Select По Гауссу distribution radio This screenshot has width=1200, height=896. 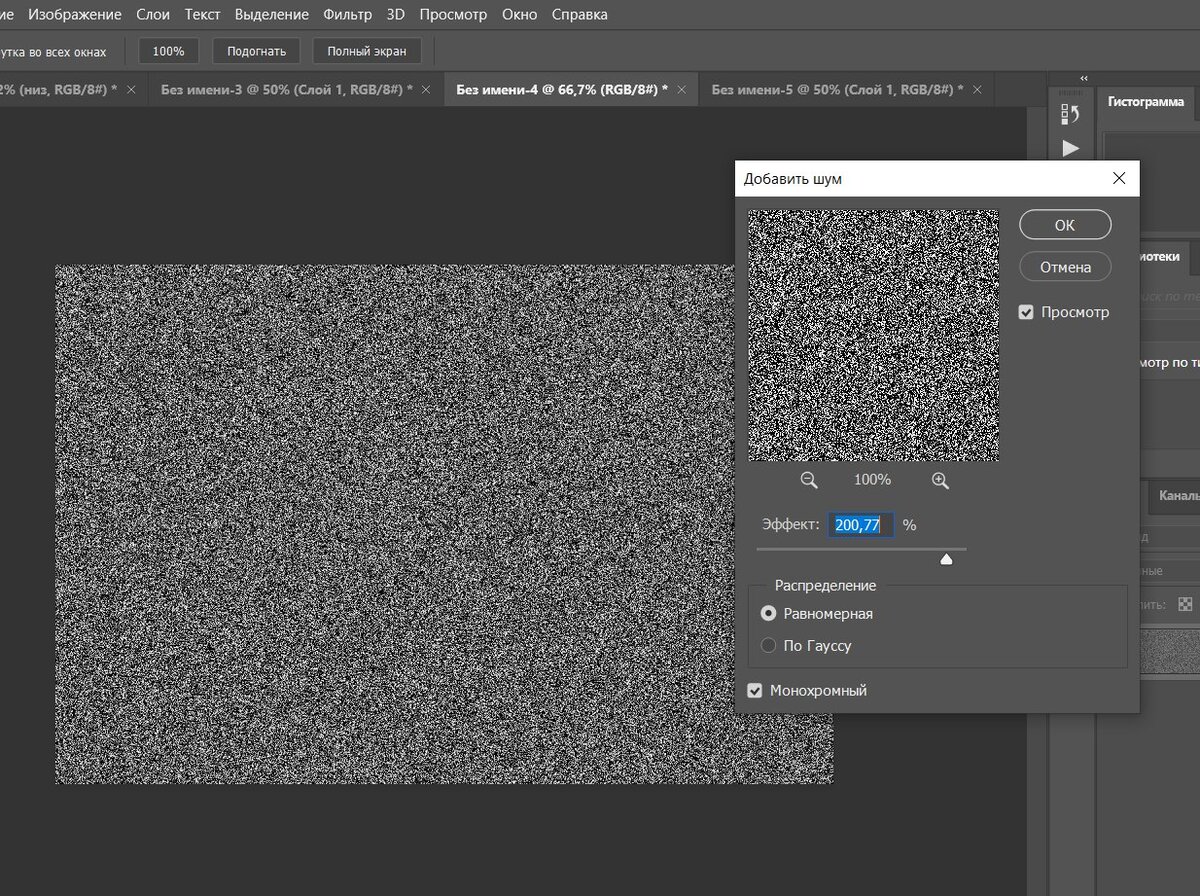click(x=768, y=645)
